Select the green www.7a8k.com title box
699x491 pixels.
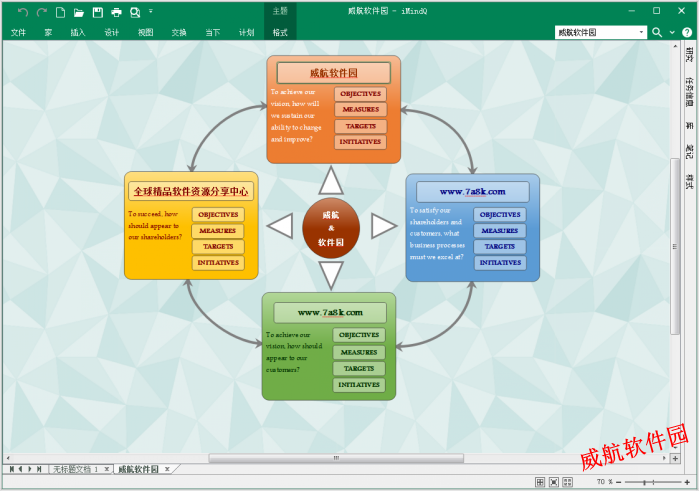tap(330, 313)
